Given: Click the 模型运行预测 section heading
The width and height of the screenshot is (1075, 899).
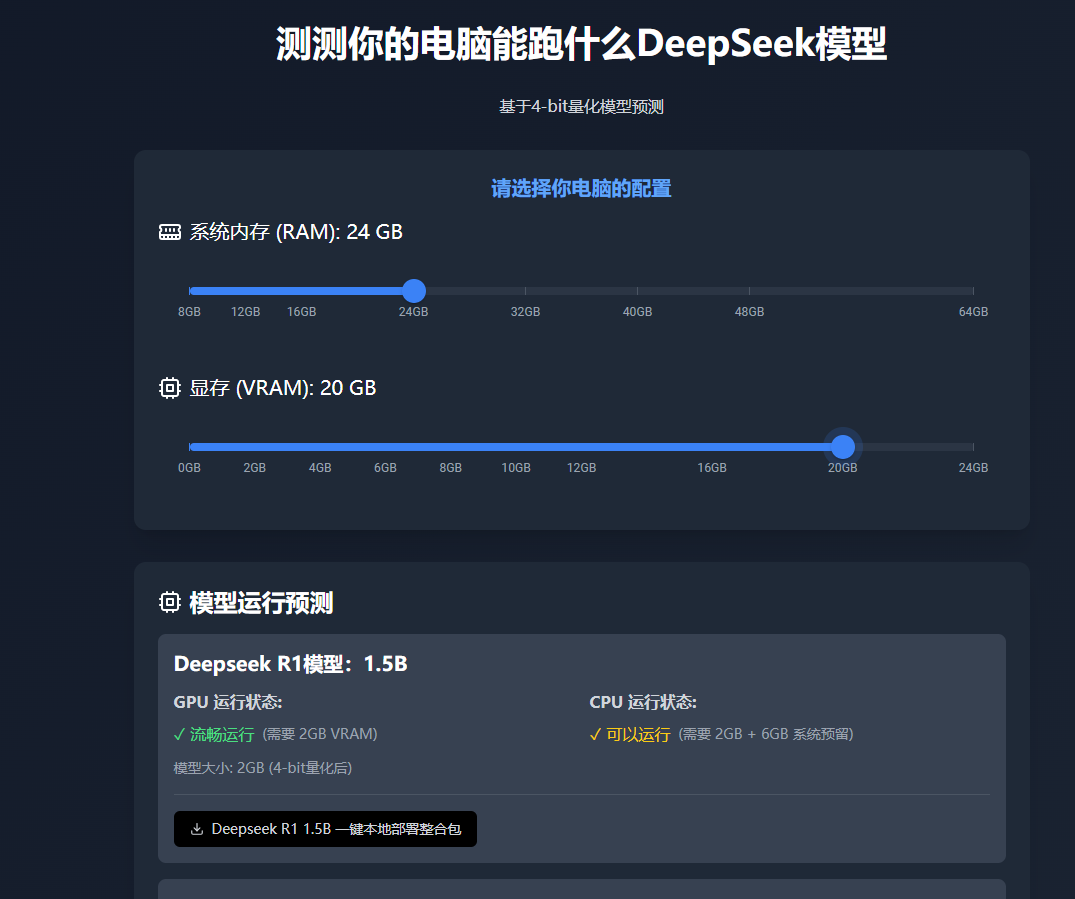Looking at the screenshot, I should [x=261, y=603].
